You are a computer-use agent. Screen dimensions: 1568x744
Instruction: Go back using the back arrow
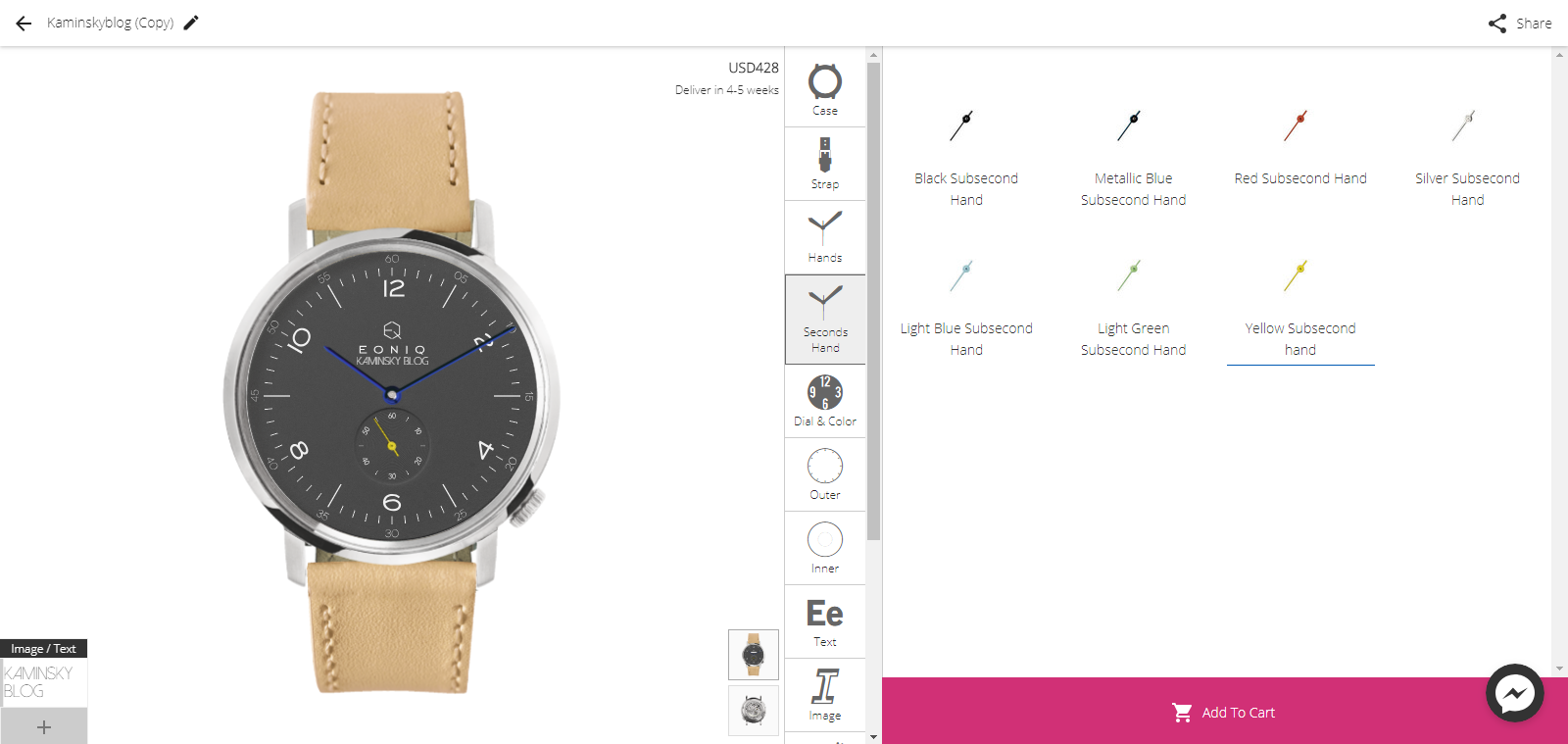point(24,23)
